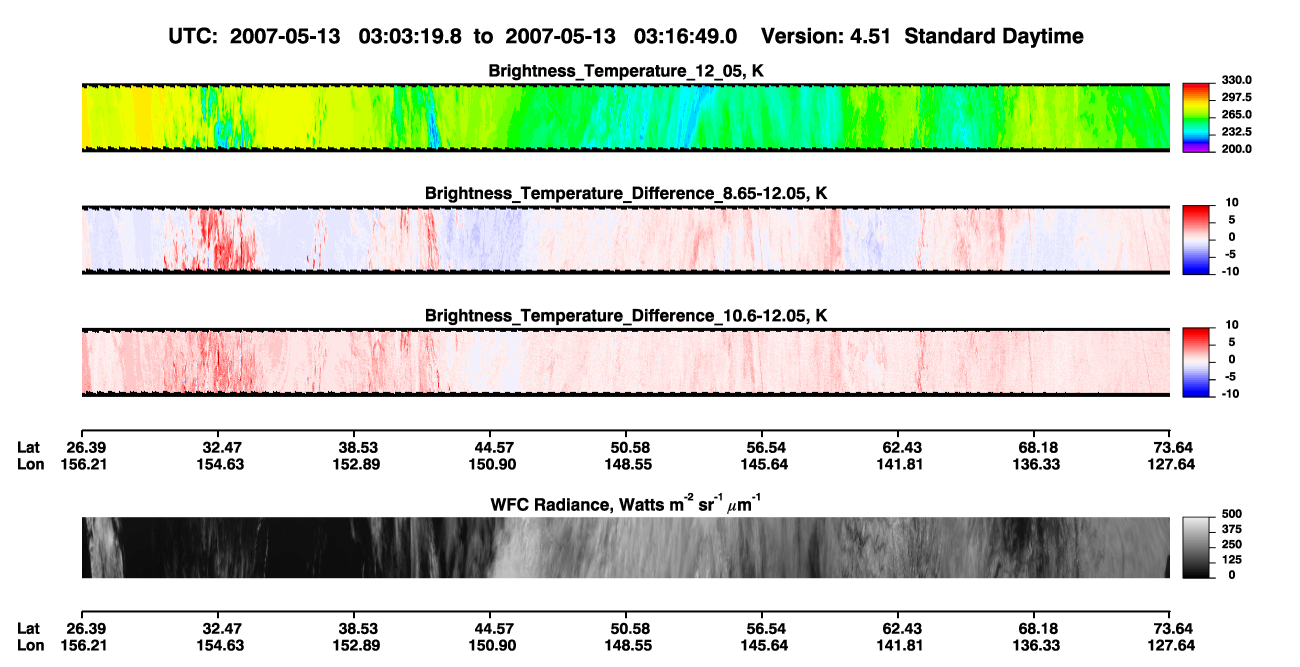
Task: Click the 232.5 colorbar tick label
Action: click(1236, 132)
